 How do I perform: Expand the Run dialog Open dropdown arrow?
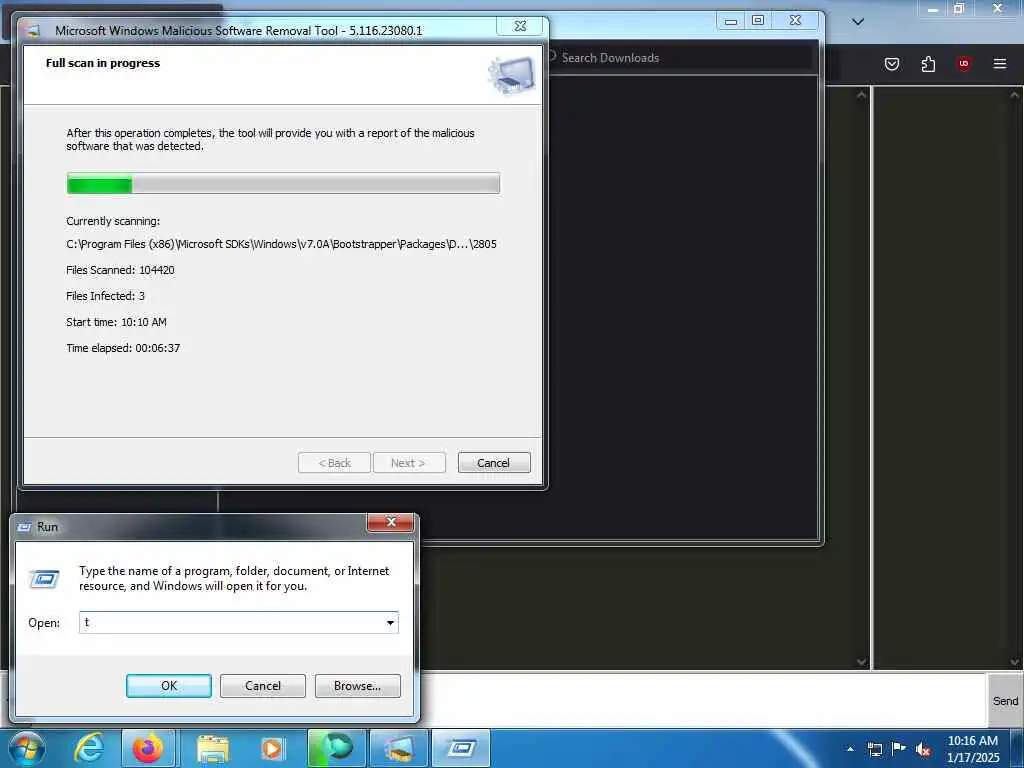coord(390,622)
